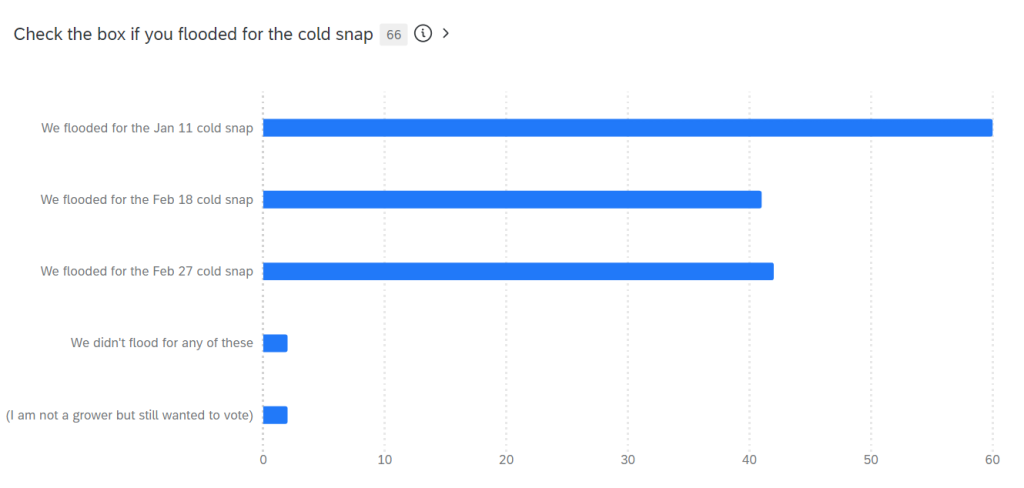Click the 10 axis tick label
Screen dimensions: 1024x488
click(385, 460)
